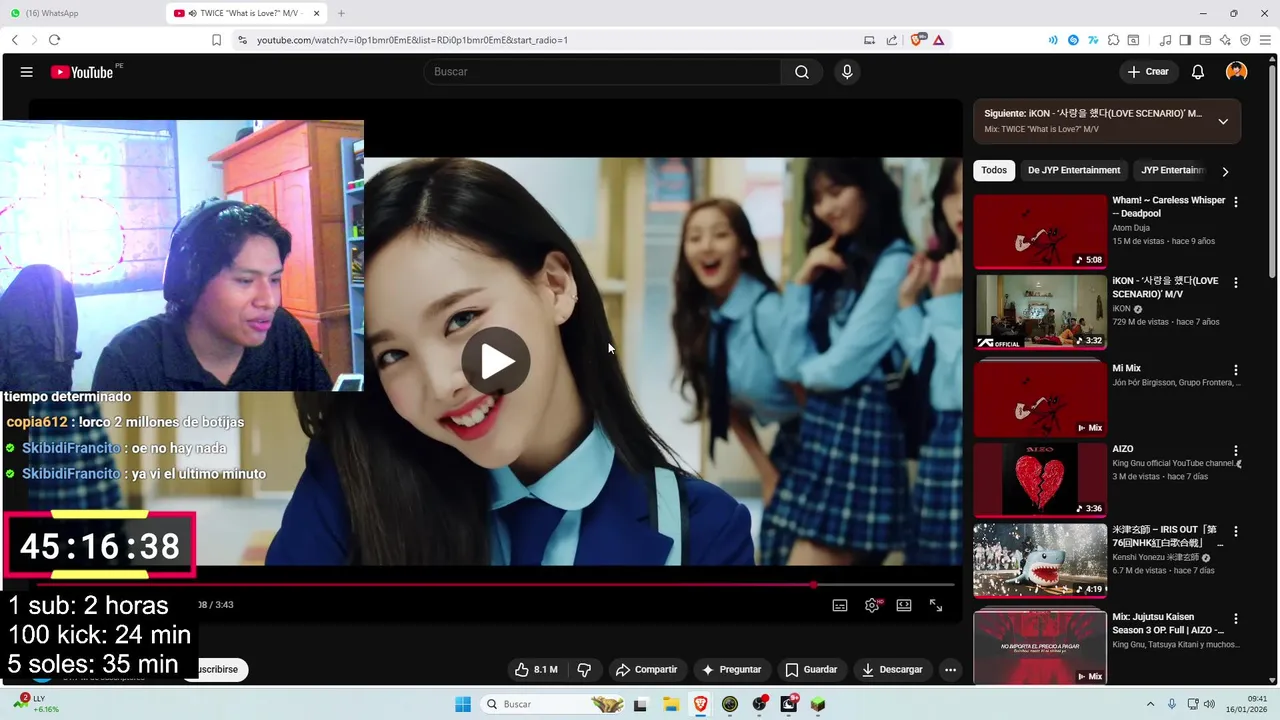Image resolution: width=1280 pixels, height=720 pixels.
Task: Open the Minecraft block taskbar icon
Action: [x=818, y=704]
